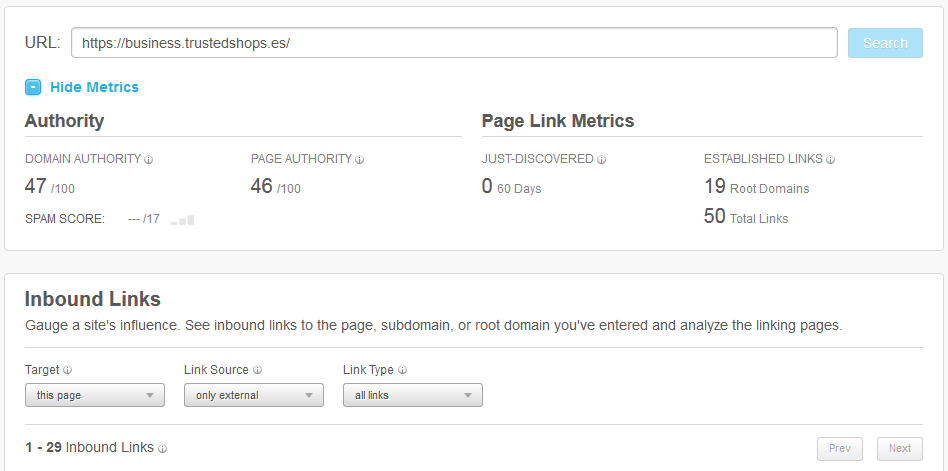Click the 1 - 29 Inbound Links text
Viewport: 948px width, 471px height.
point(89,447)
